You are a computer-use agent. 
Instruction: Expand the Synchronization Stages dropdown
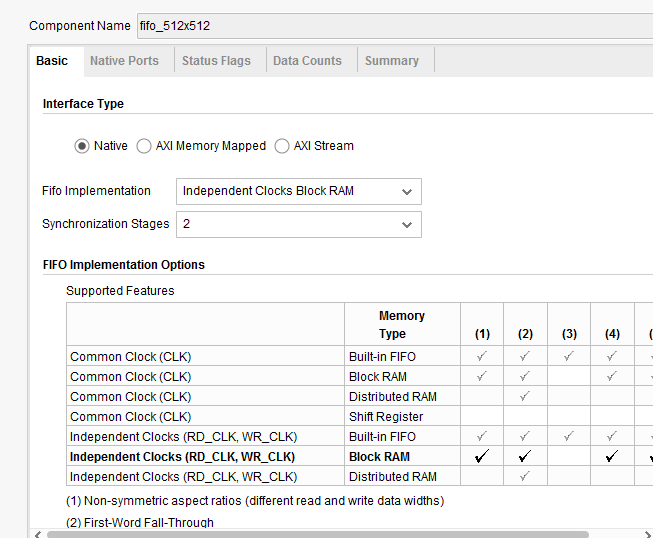point(298,224)
